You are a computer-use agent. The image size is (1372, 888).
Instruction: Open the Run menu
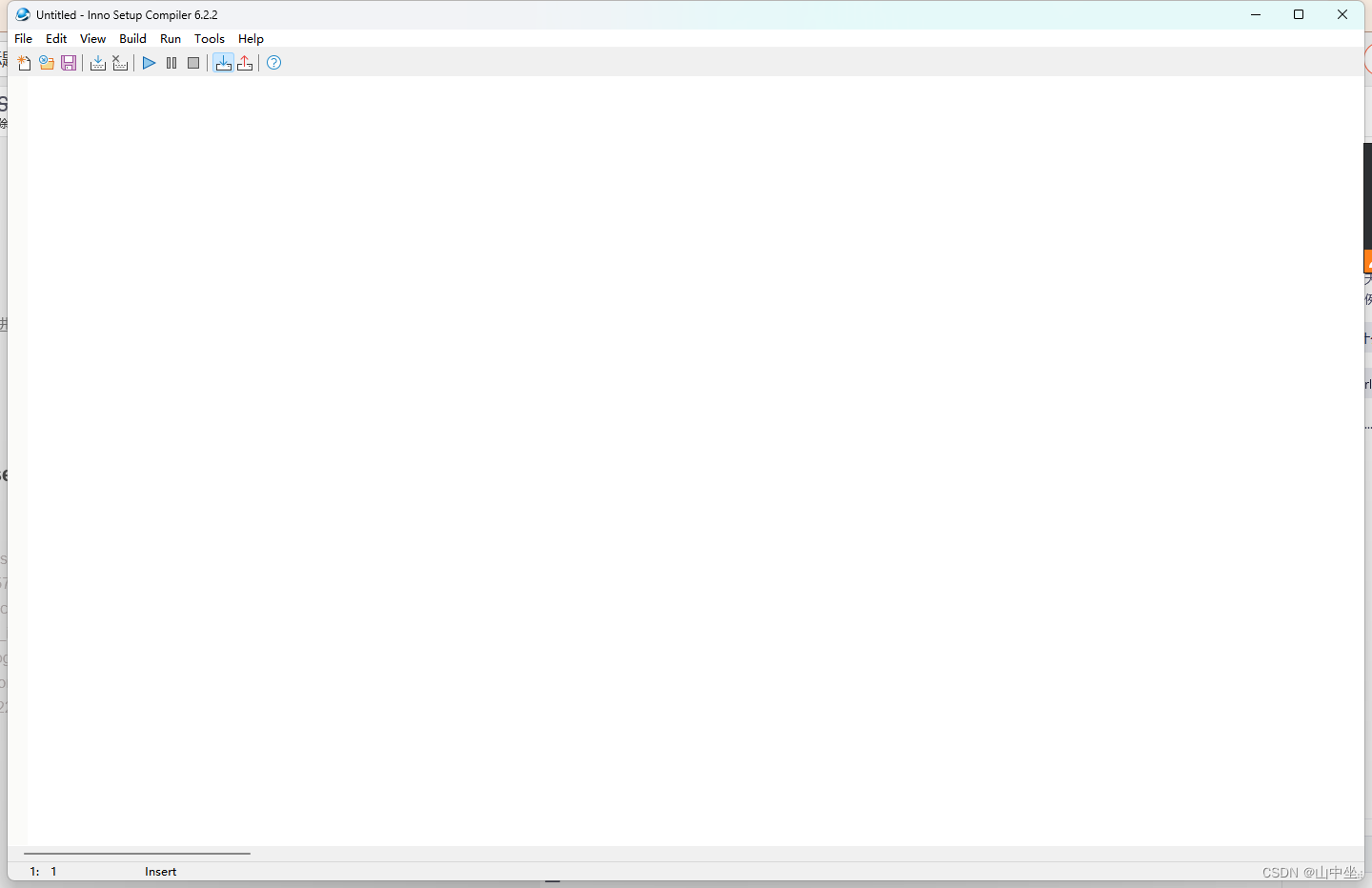point(171,39)
